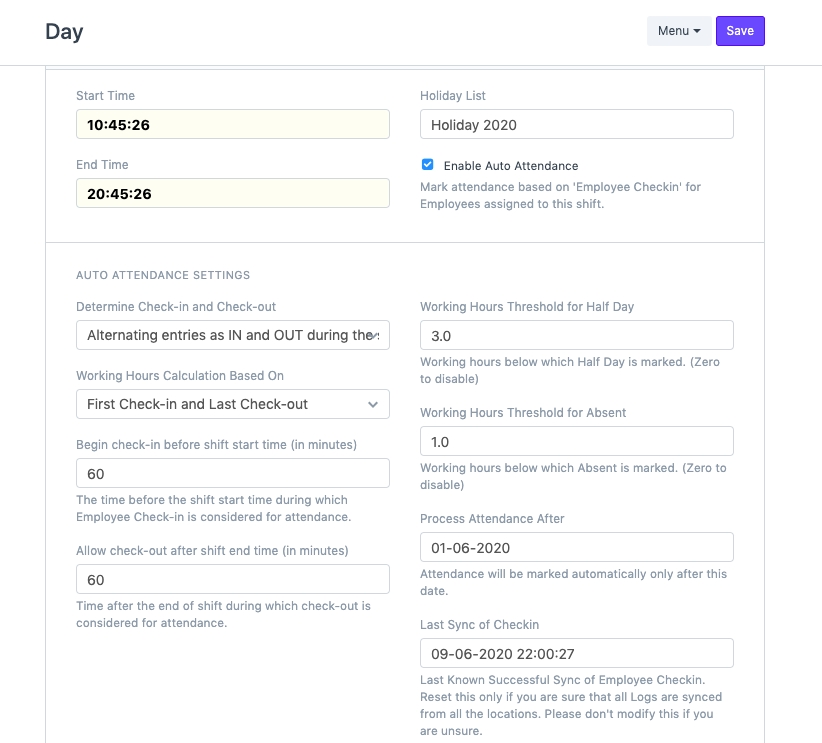Click the Save button

point(740,31)
